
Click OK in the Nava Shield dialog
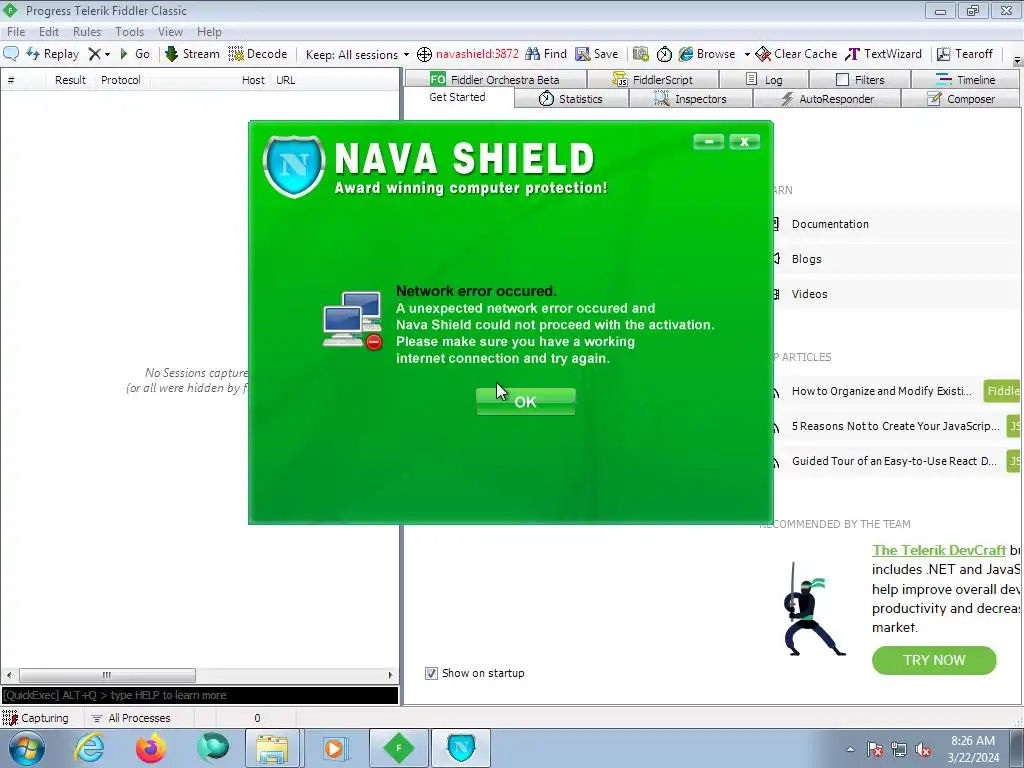tap(526, 402)
